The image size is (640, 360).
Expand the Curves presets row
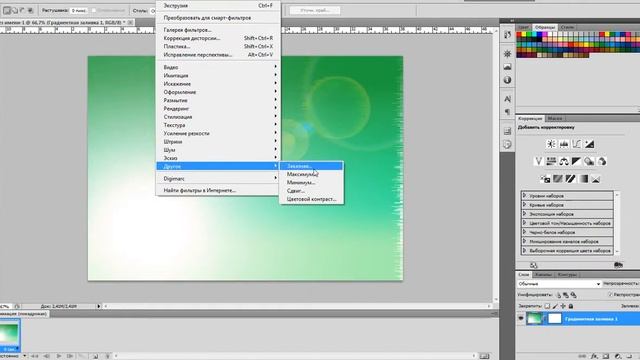tap(567, 205)
